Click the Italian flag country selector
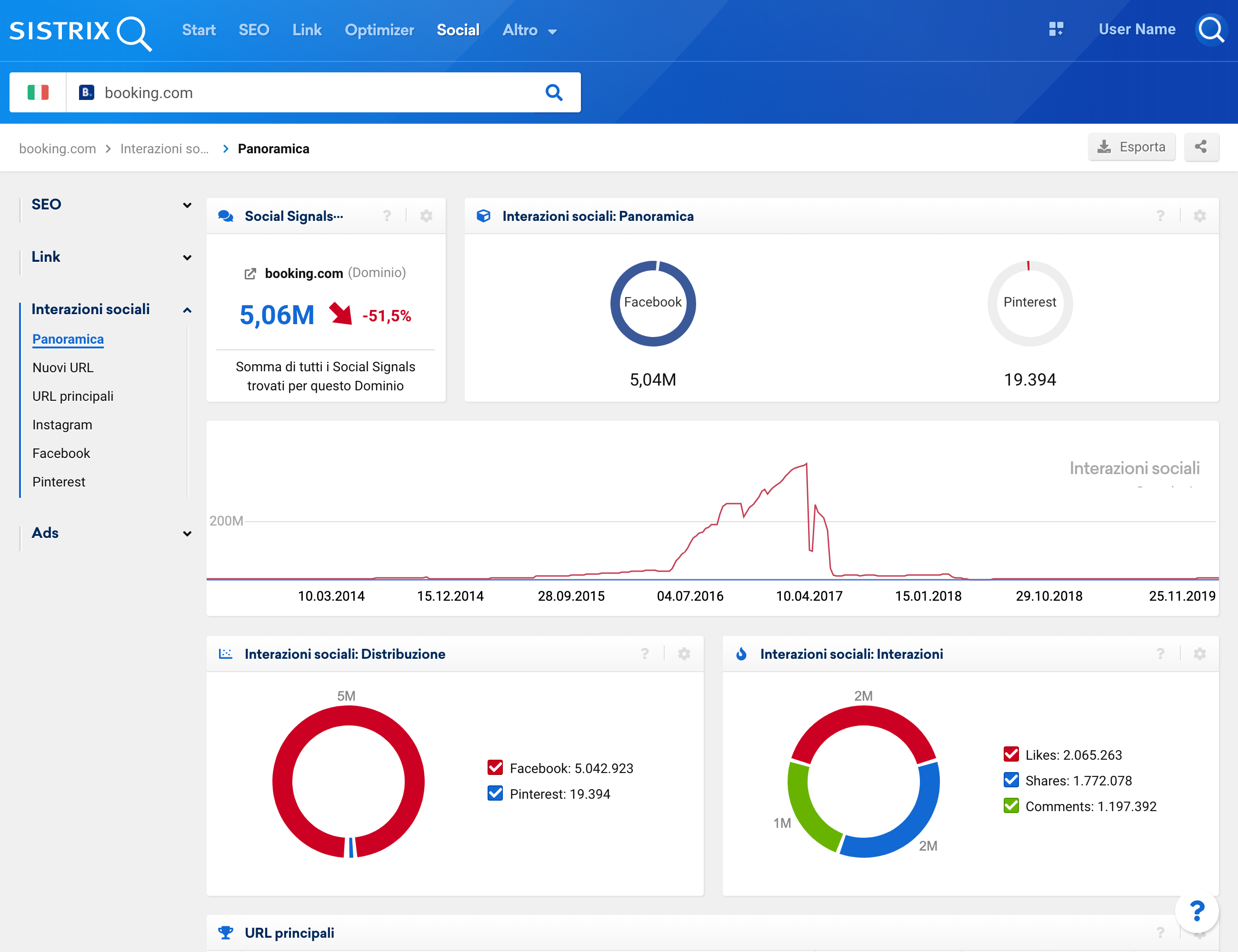This screenshot has height=952, width=1238. click(38, 92)
